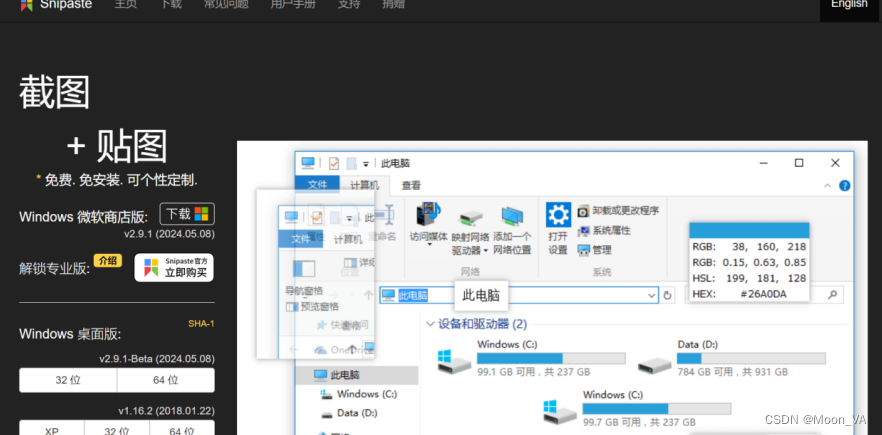Click the yellow 介绍 badge

[x=107, y=260]
